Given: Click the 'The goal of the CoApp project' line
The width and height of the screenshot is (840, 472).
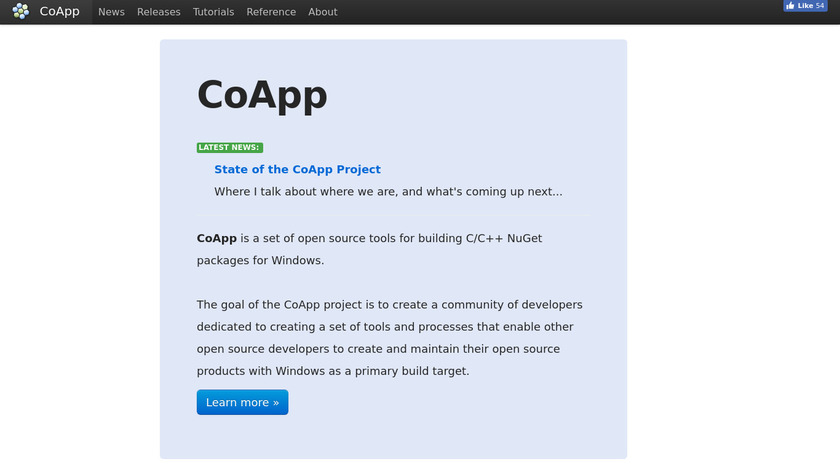Looking at the screenshot, I should point(389,304).
